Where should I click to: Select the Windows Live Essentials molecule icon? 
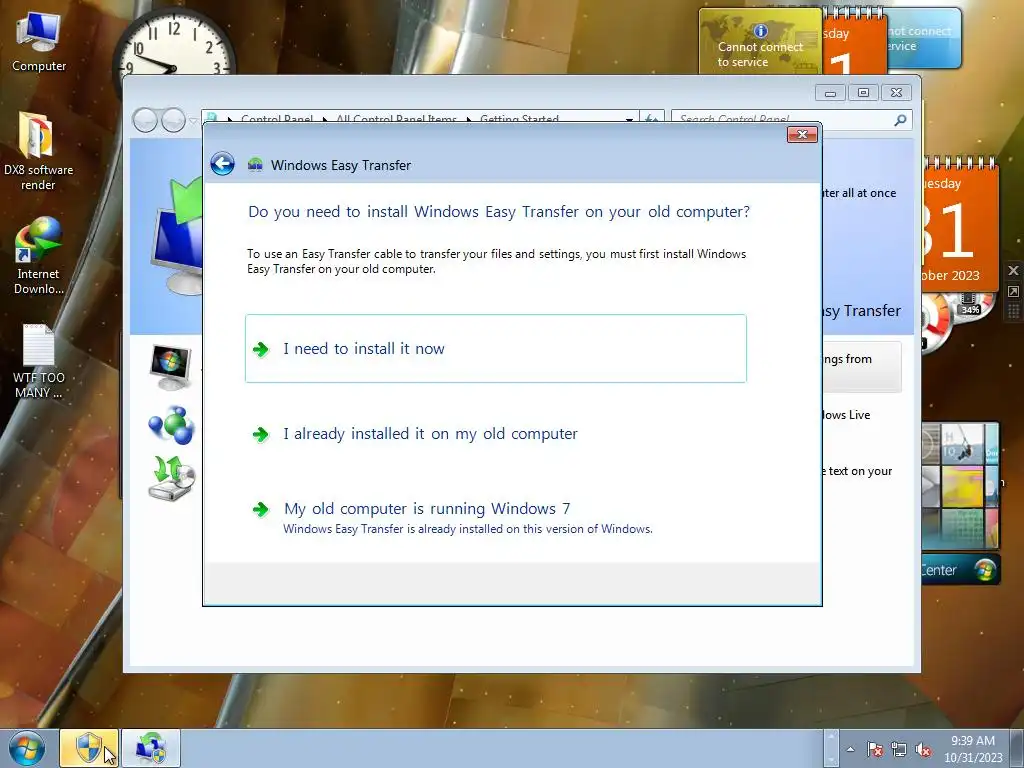[x=171, y=425]
